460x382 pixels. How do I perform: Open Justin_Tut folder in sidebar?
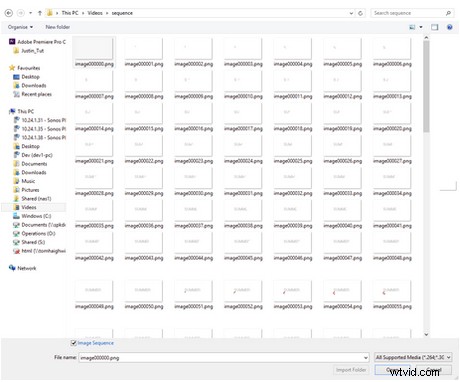point(29,51)
